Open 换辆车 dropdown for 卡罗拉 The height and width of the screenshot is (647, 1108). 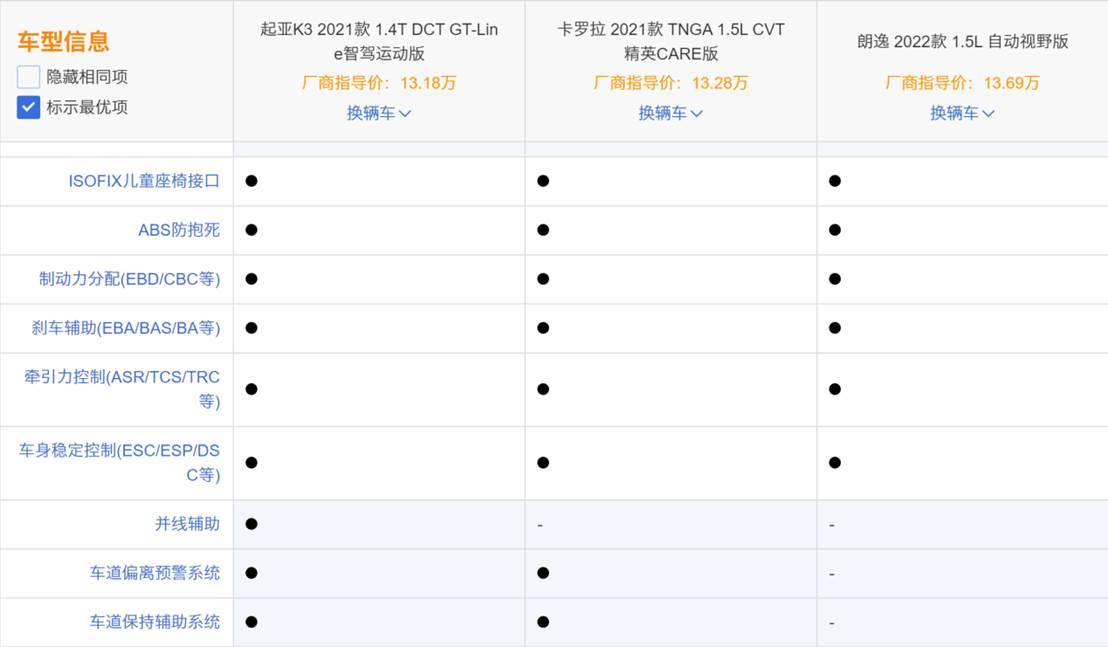[670, 113]
